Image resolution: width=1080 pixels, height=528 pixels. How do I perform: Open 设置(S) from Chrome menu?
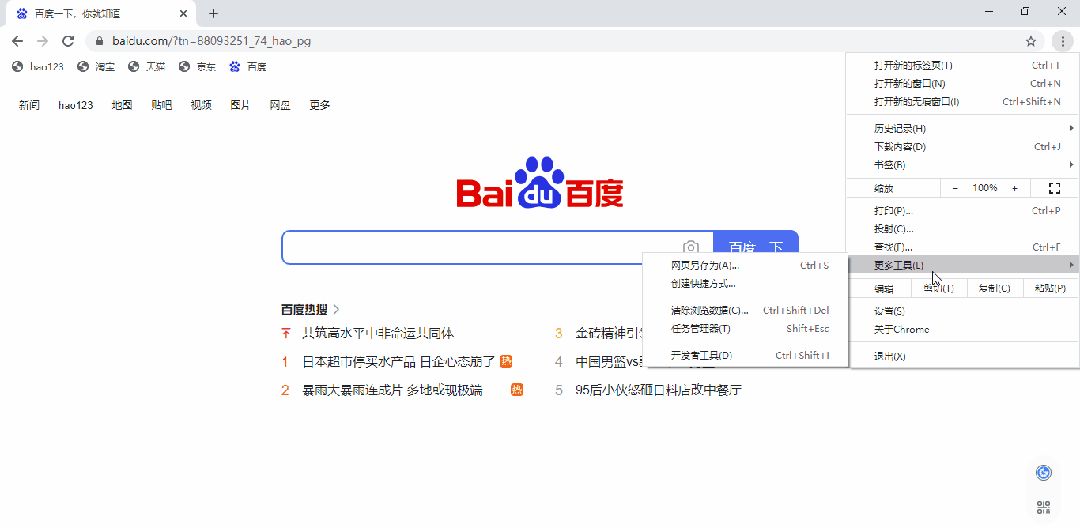pyautogui.click(x=963, y=311)
